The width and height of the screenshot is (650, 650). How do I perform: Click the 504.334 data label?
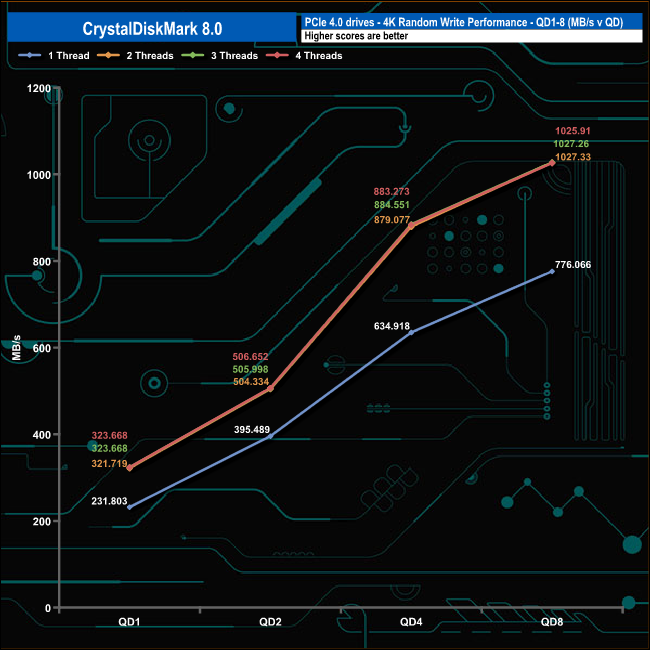click(251, 381)
